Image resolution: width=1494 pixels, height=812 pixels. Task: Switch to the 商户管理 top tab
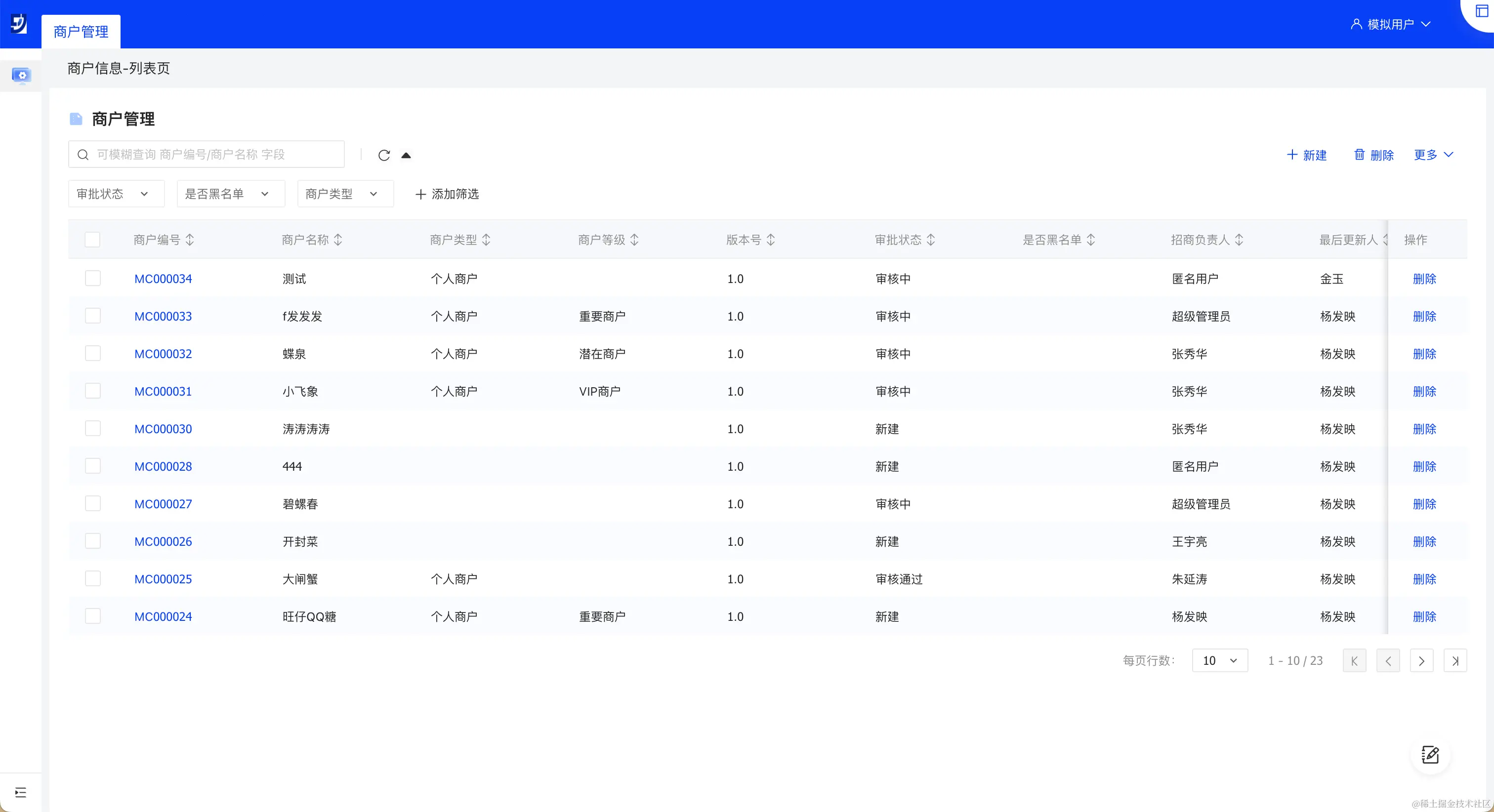point(81,31)
